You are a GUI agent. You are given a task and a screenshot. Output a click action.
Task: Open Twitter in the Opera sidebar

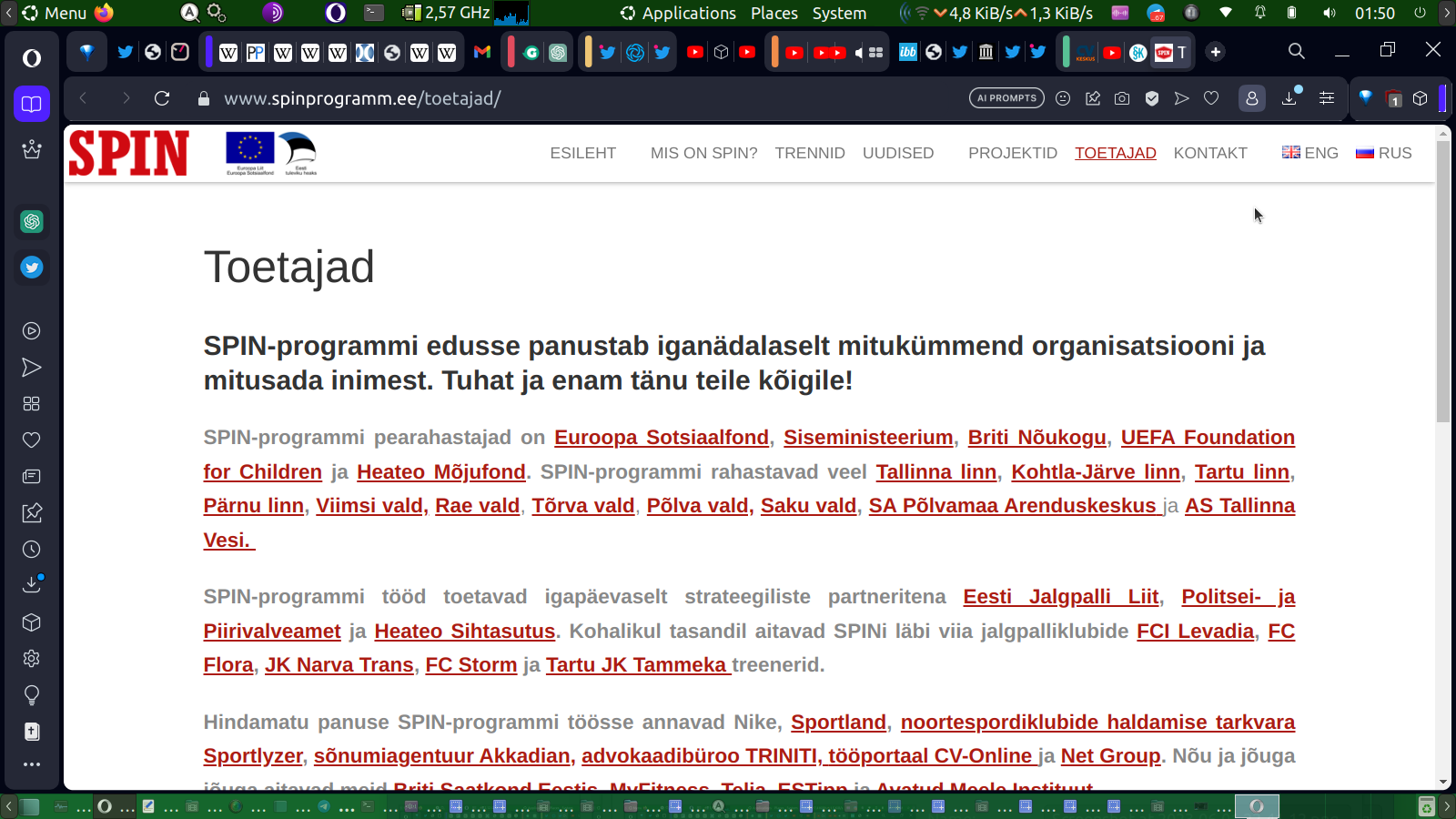coord(32,267)
